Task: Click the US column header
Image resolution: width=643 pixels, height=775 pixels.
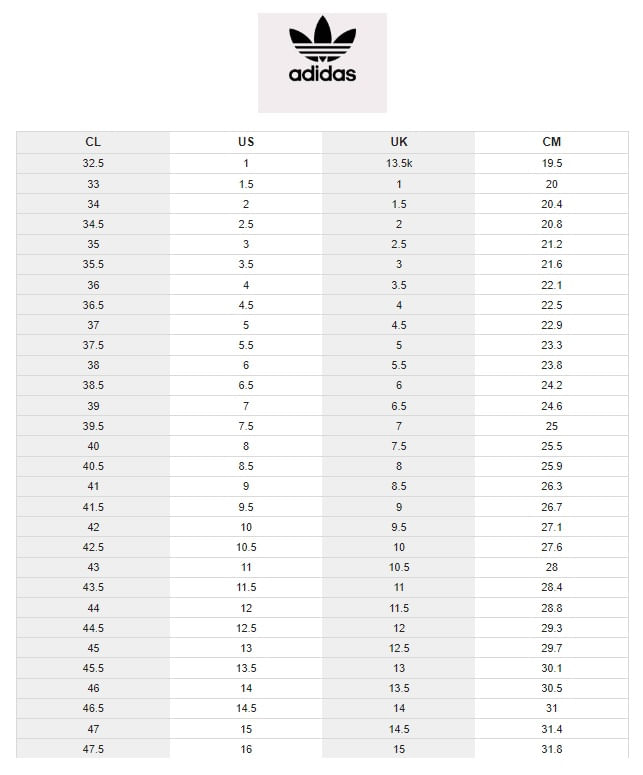Action: (246, 142)
